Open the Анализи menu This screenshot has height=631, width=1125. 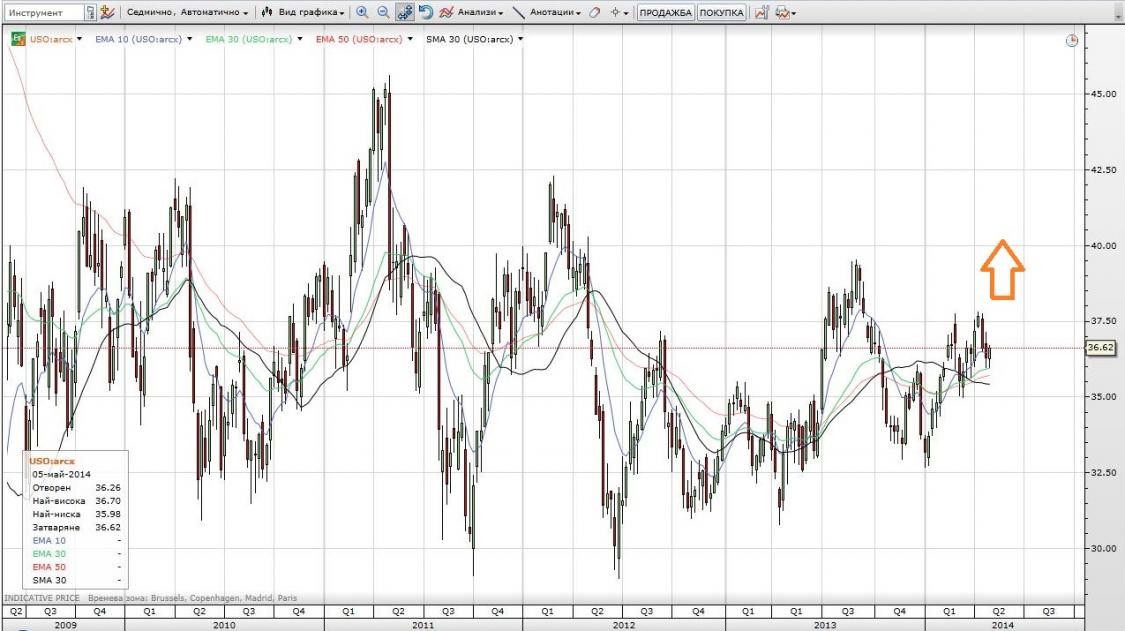pyautogui.click(x=471, y=12)
